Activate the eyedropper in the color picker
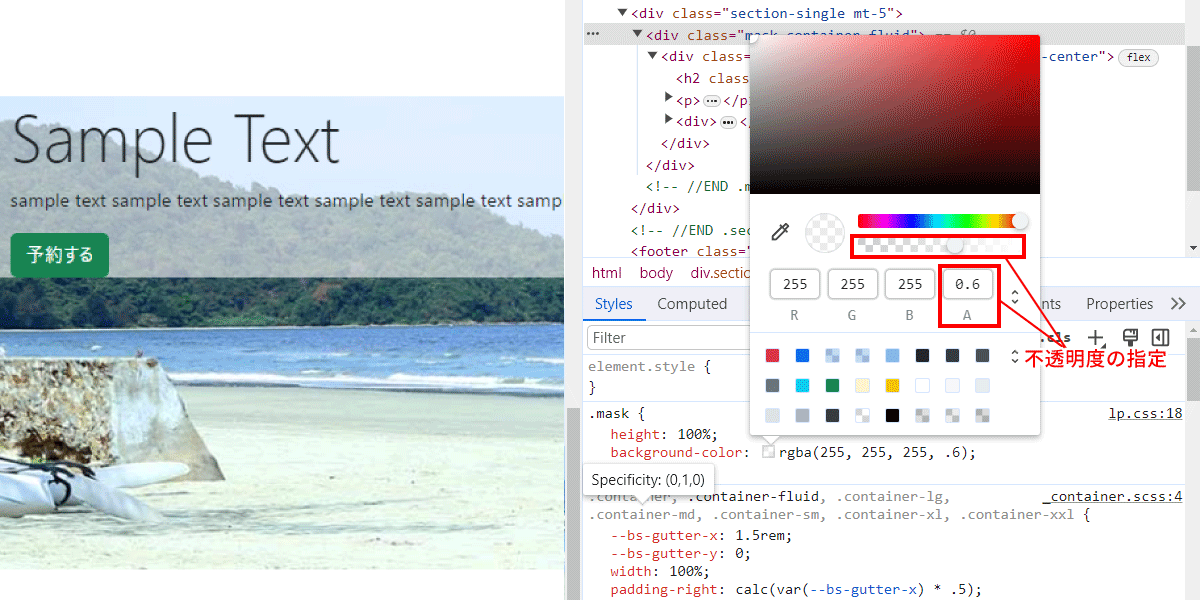The width and height of the screenshot is (1200, 600). 780,232
